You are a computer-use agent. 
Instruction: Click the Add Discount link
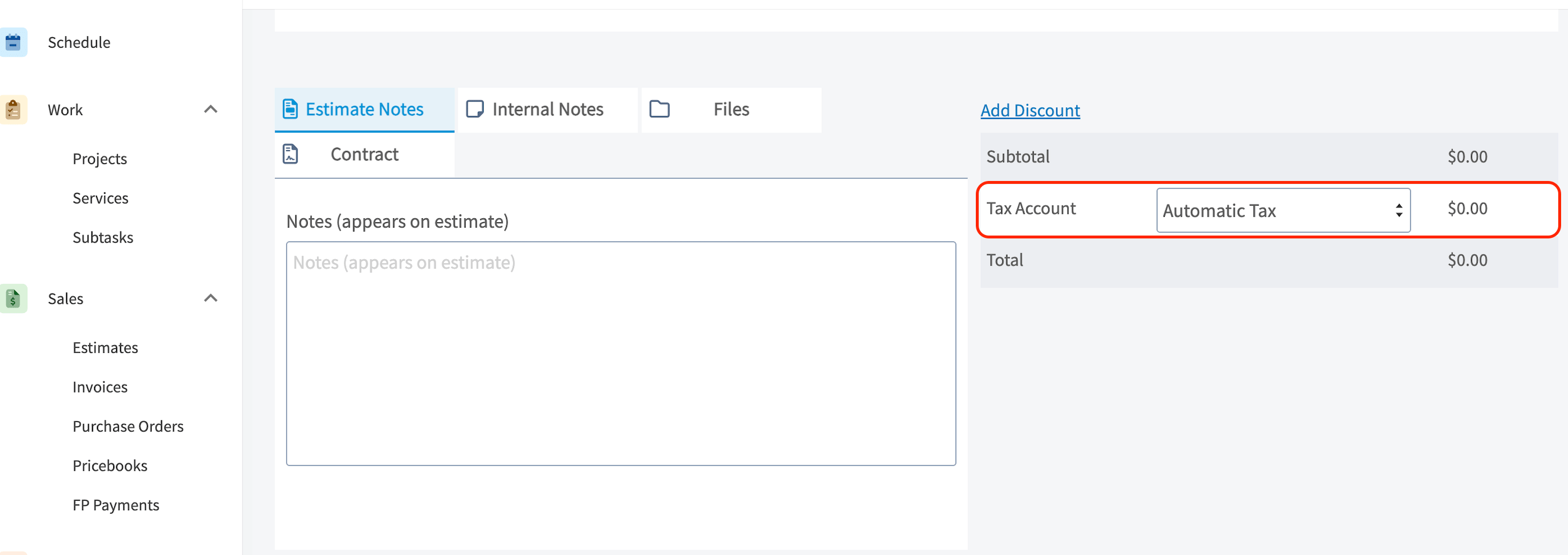1030,111
